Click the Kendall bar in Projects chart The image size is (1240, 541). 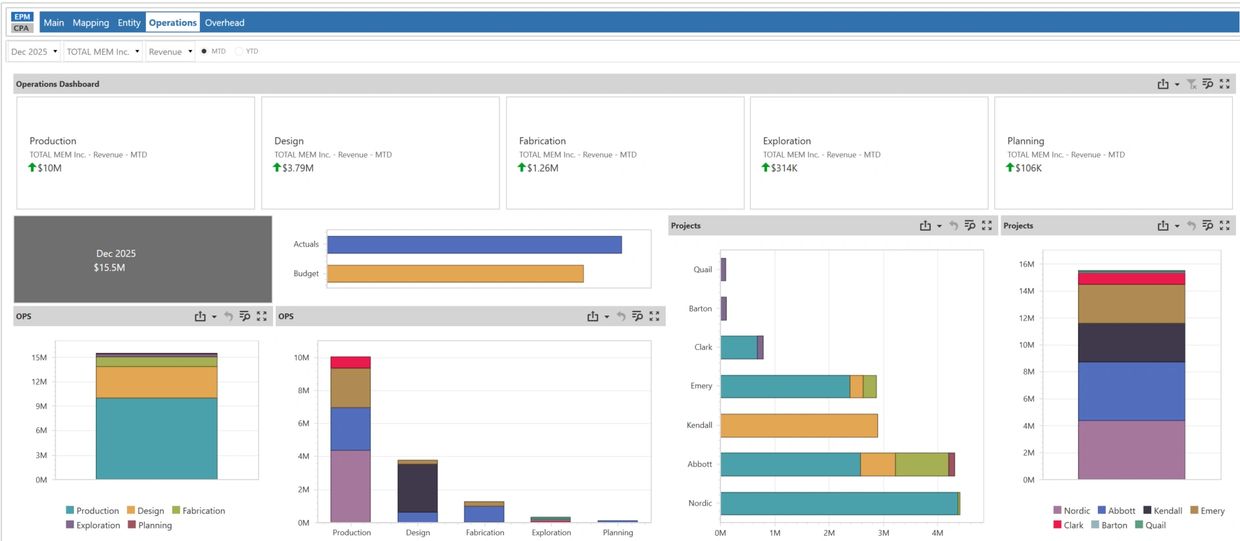[798, 425]
